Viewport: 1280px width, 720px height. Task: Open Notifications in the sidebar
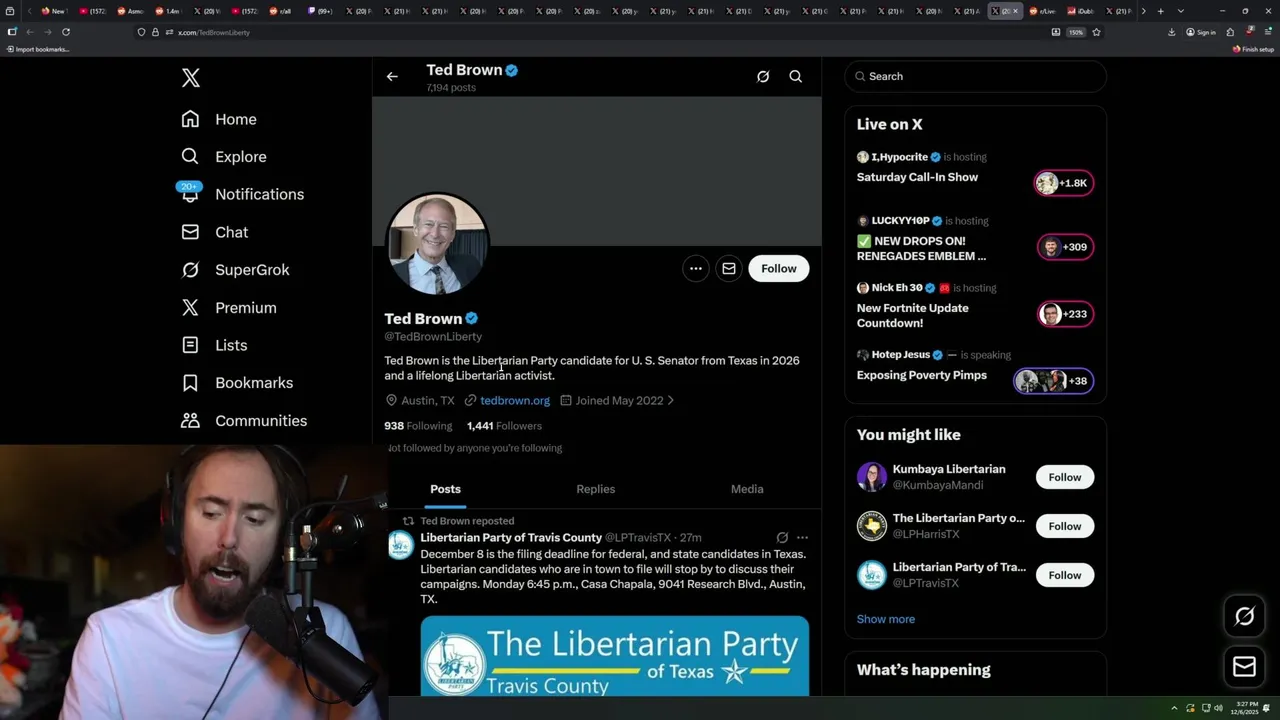click(x=242, y=194)
